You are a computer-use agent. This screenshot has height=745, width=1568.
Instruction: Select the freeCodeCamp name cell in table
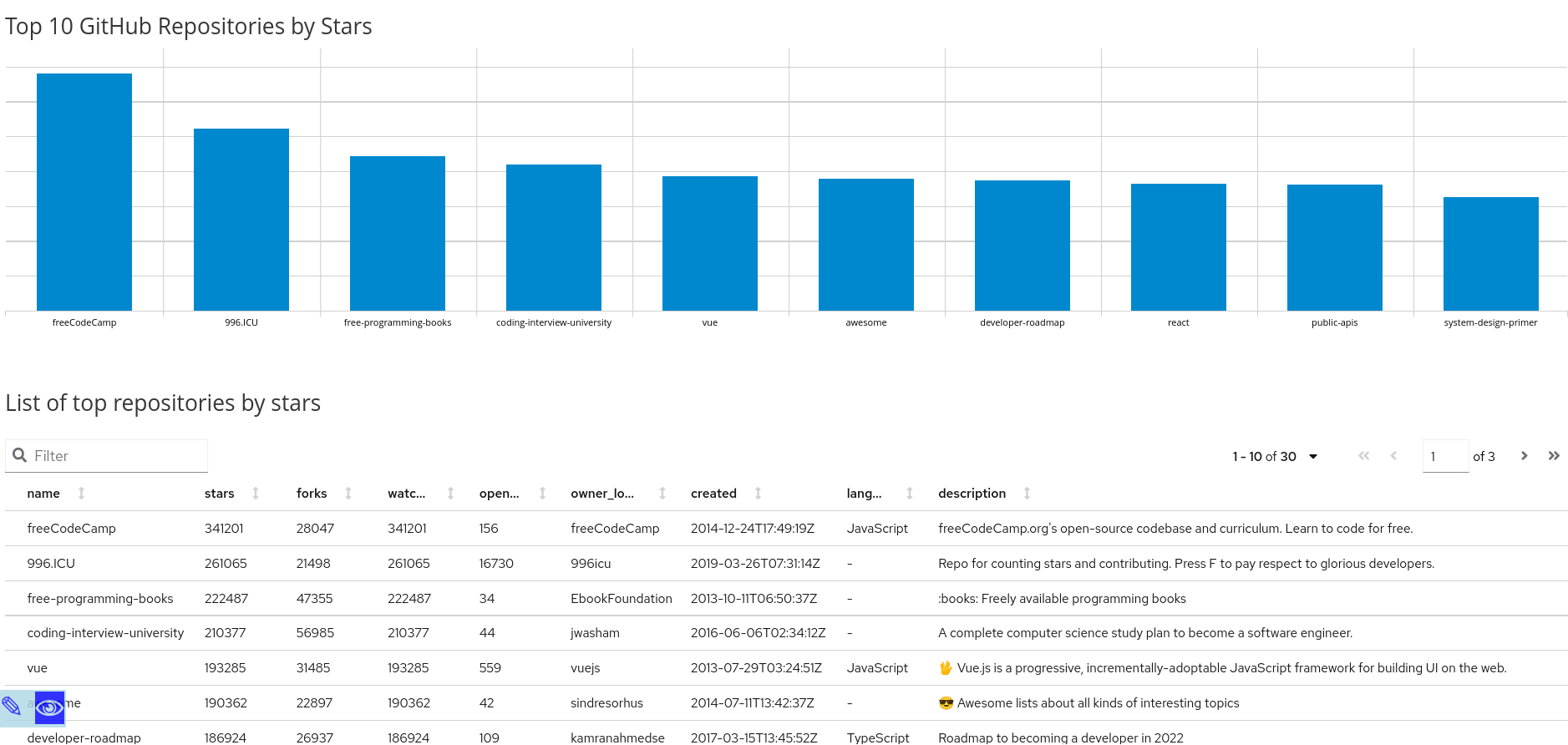coord(71,529)
